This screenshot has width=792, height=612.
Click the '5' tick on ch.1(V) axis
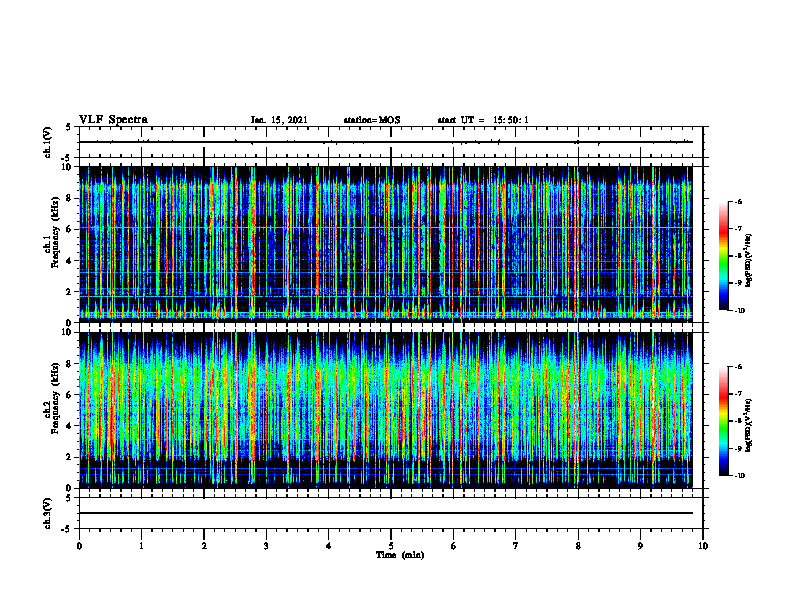tap(70, 127)
